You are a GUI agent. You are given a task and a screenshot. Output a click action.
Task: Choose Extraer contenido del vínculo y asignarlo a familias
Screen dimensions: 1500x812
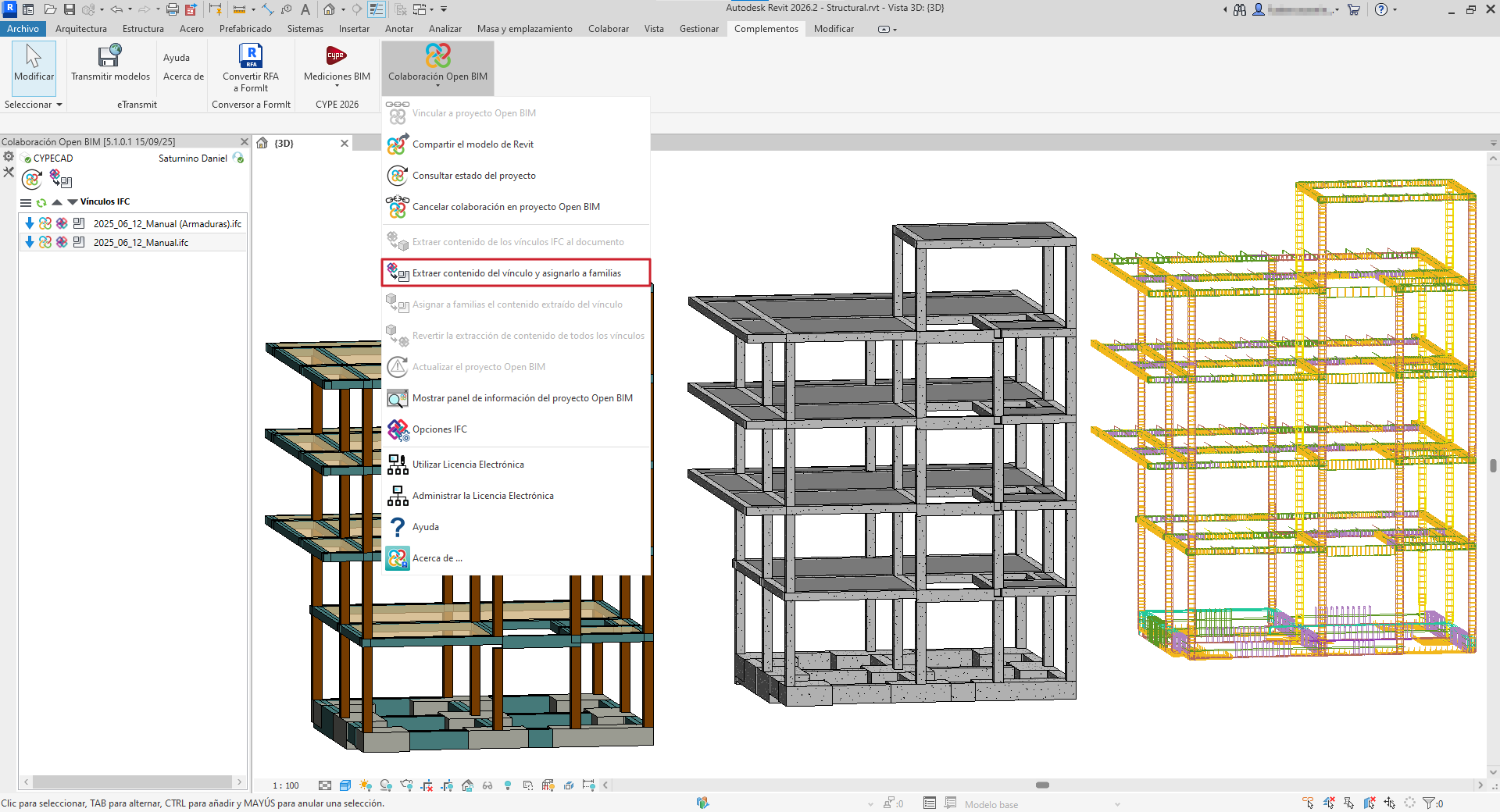pos(516,273)
